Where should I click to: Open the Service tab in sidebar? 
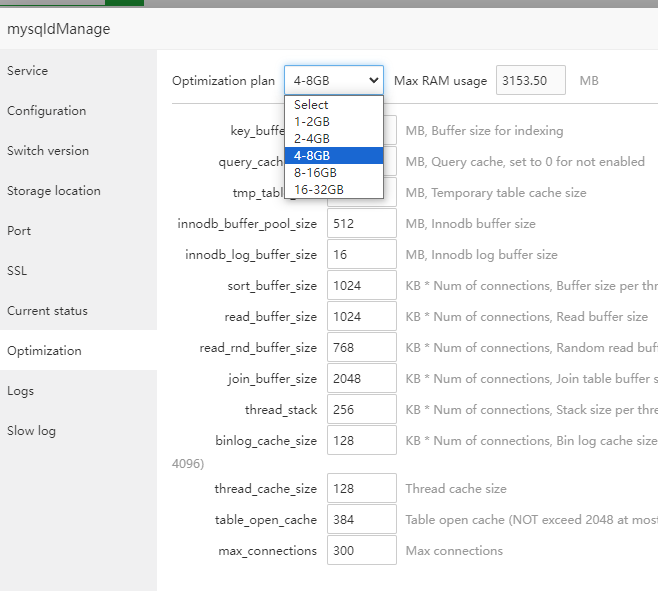coord(28,71)
